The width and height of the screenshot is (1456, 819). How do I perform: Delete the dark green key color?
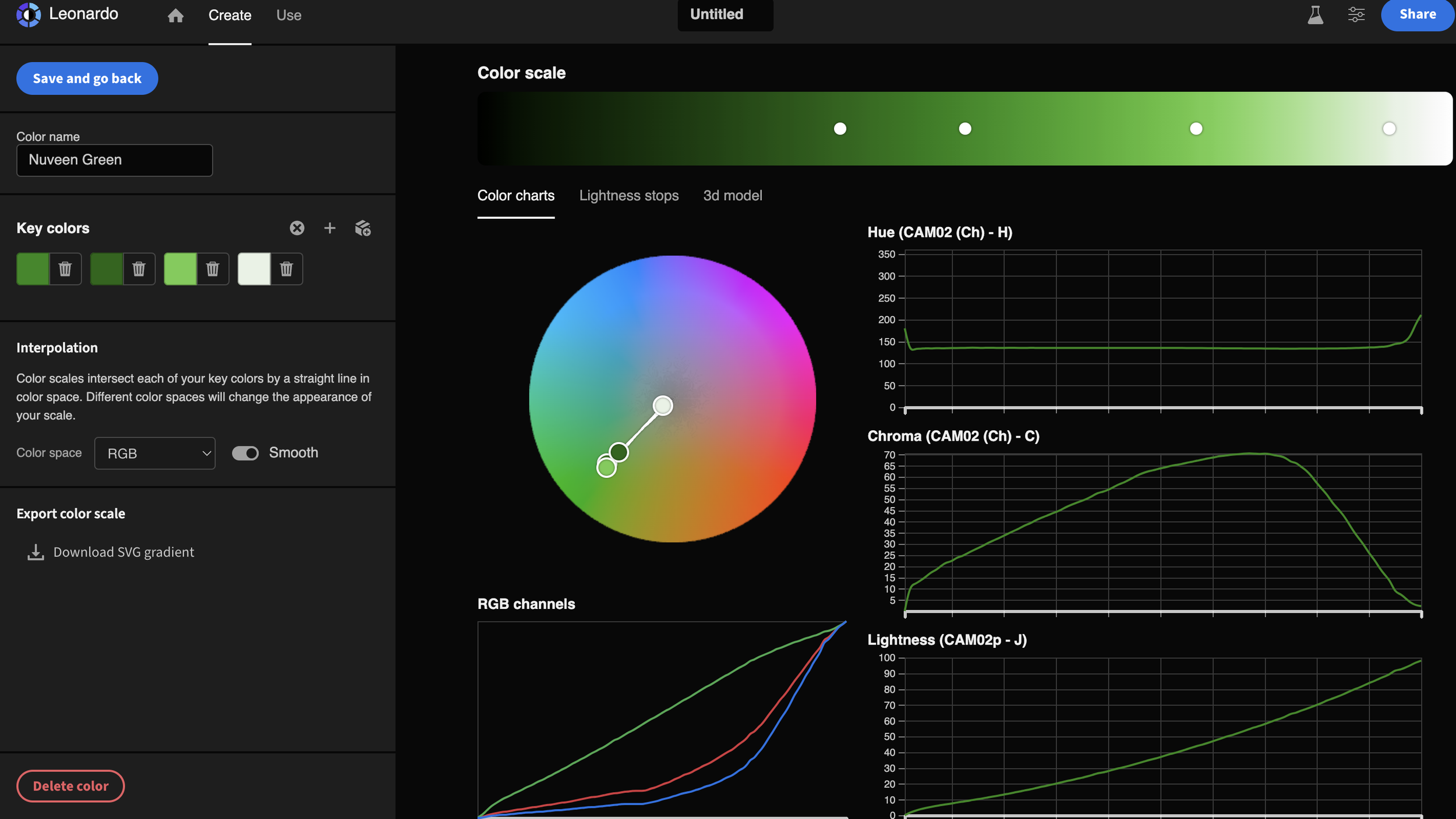tap(139, 269)
